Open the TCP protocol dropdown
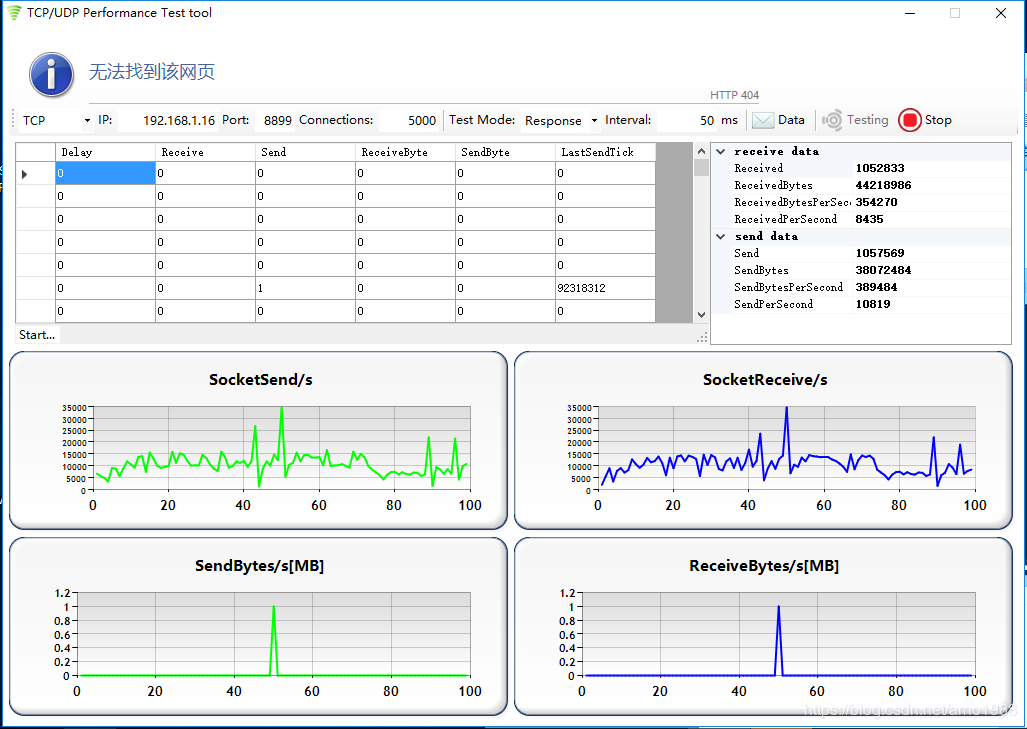The width and height of the screenshot is (1027, 729). [x=86, y=121]
